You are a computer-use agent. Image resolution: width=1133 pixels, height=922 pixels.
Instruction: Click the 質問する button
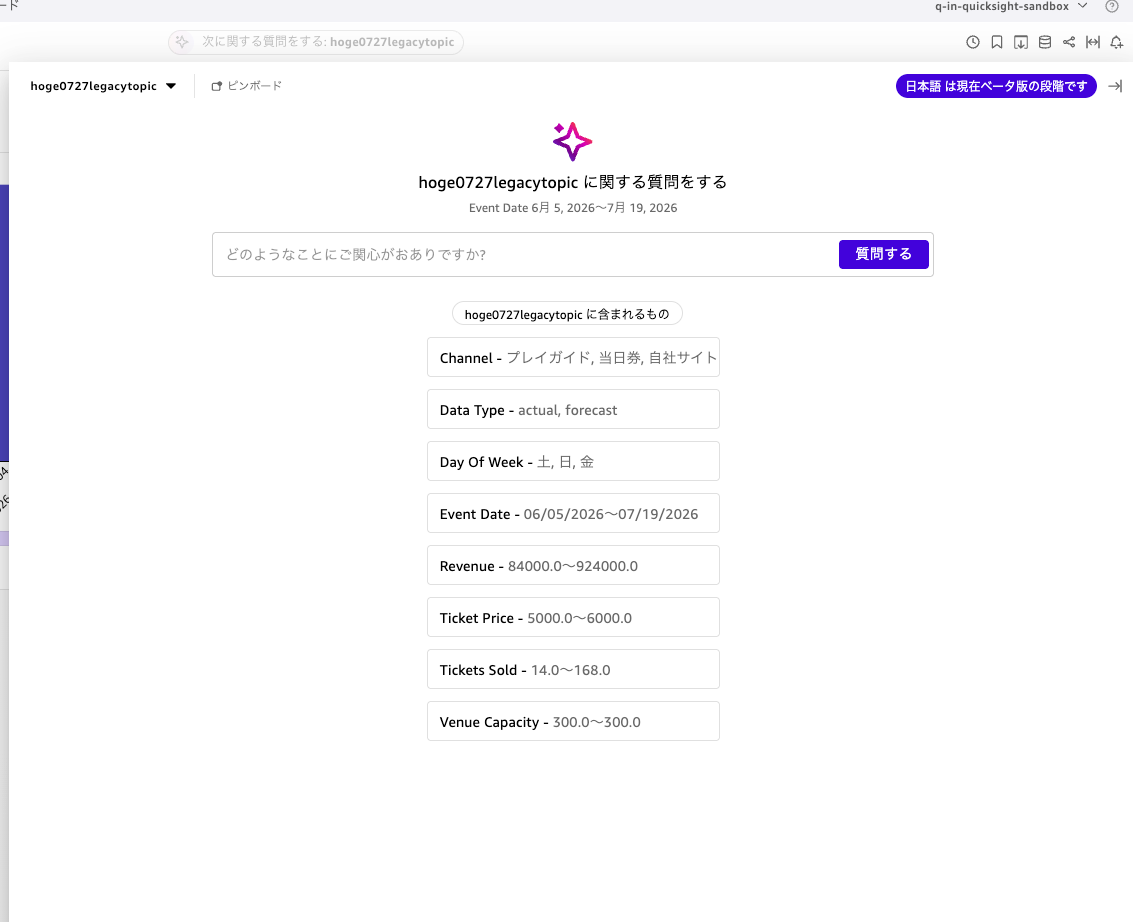click(883, 254)
